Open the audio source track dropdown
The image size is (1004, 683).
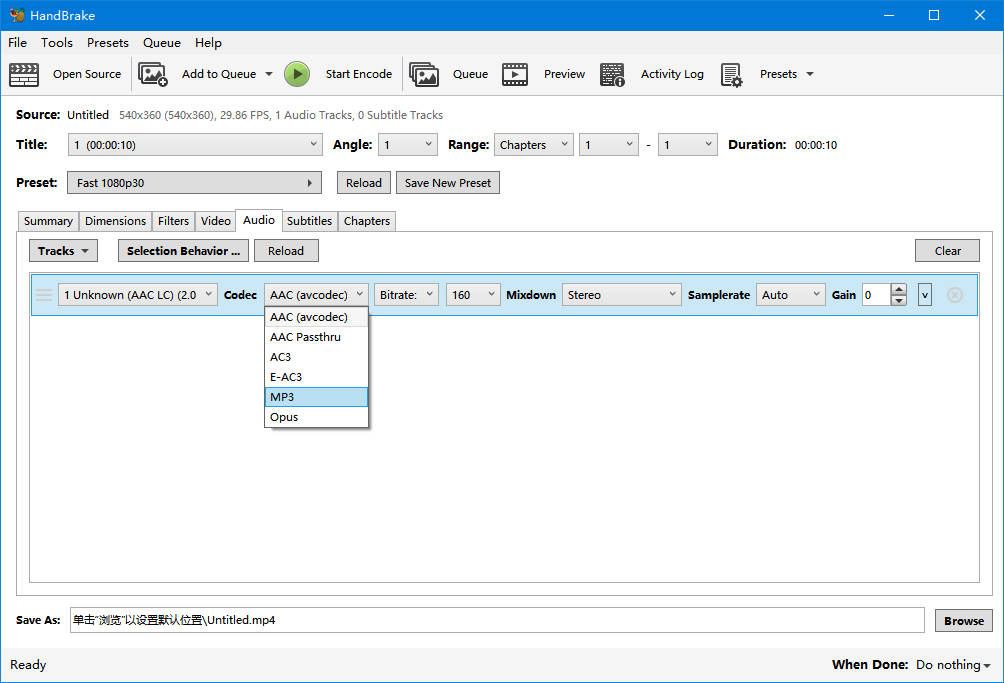[138, 295]
